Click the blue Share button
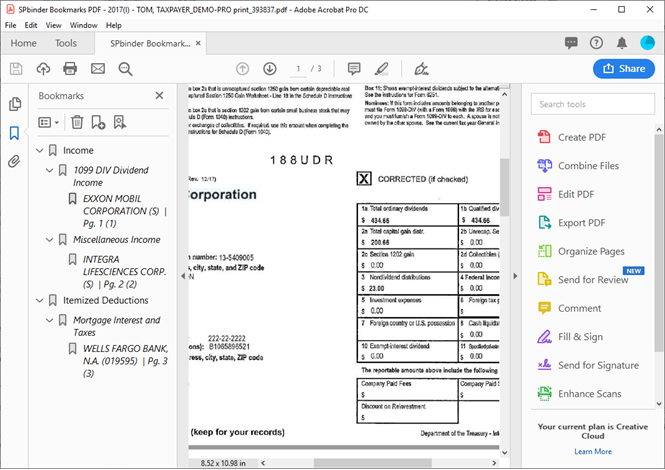 623,68
